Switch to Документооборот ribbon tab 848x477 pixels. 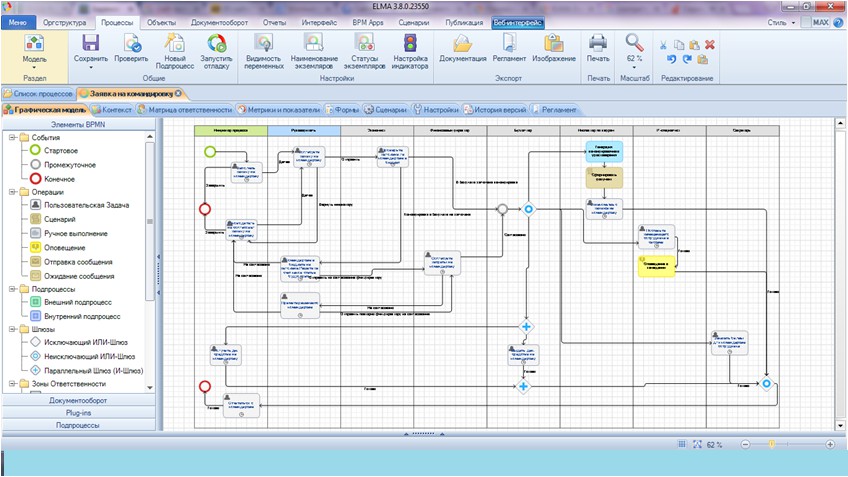tap(219, 23)
